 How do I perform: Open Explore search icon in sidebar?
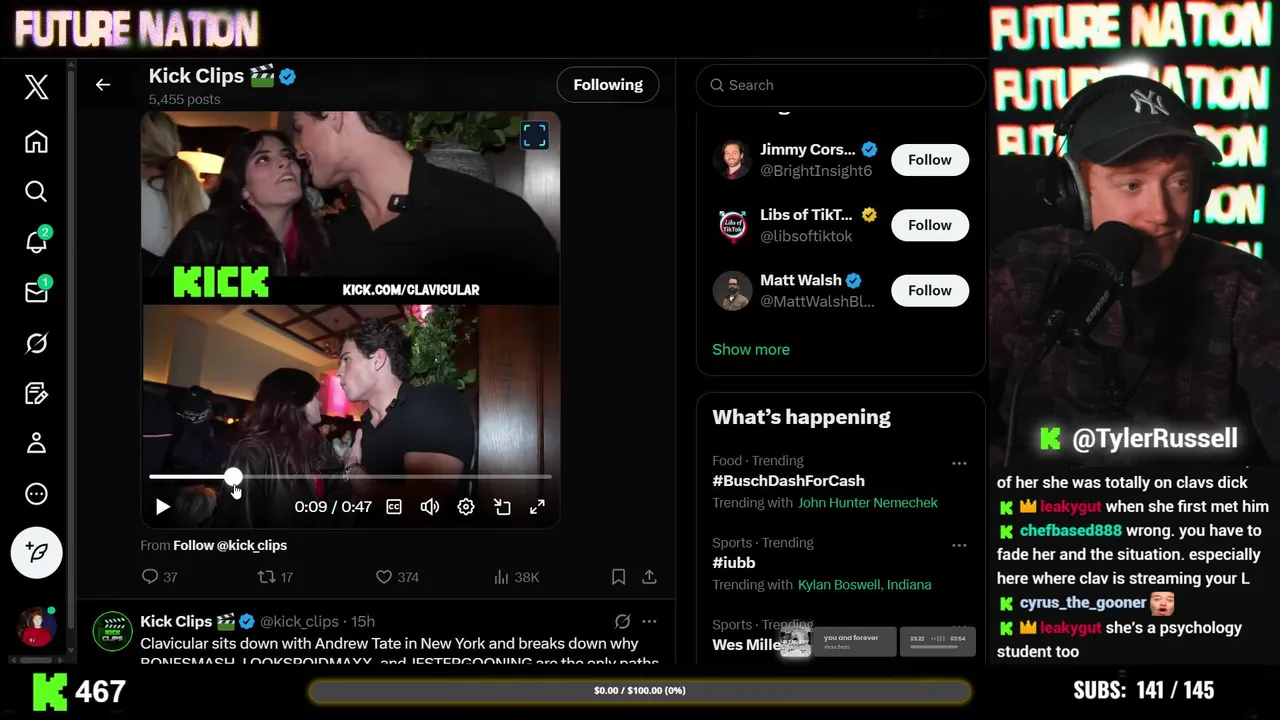[36, 191]
